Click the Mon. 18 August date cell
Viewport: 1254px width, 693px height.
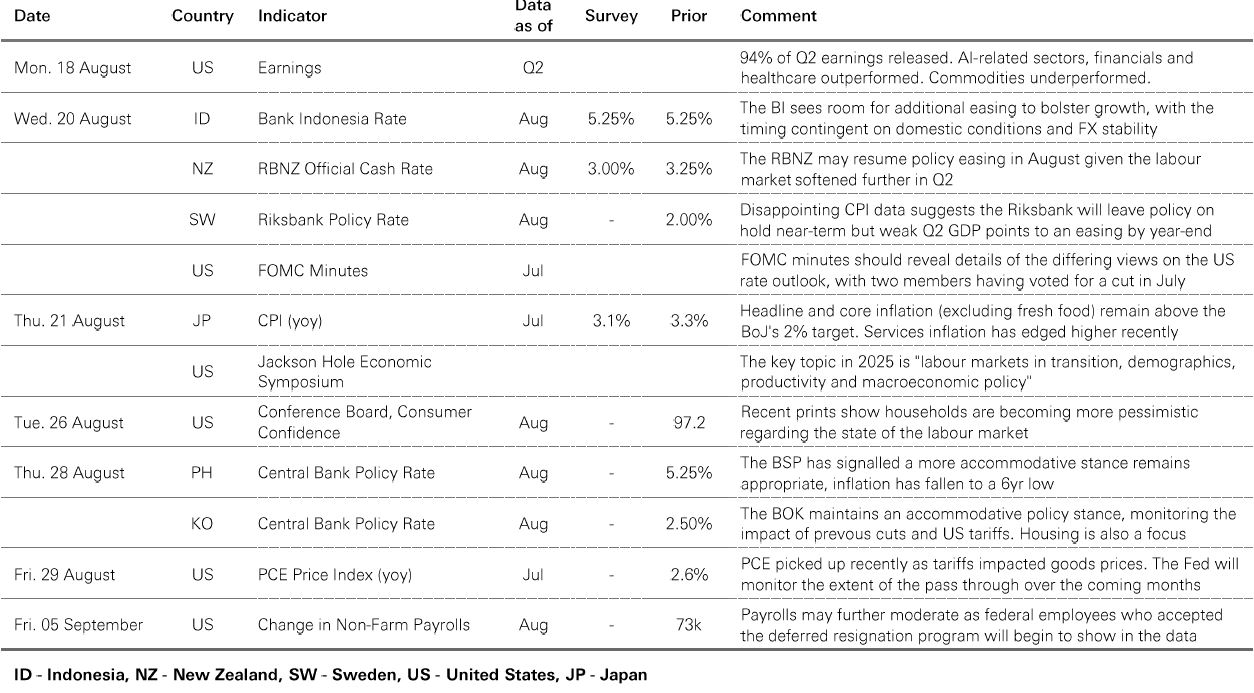coord(72,68)
